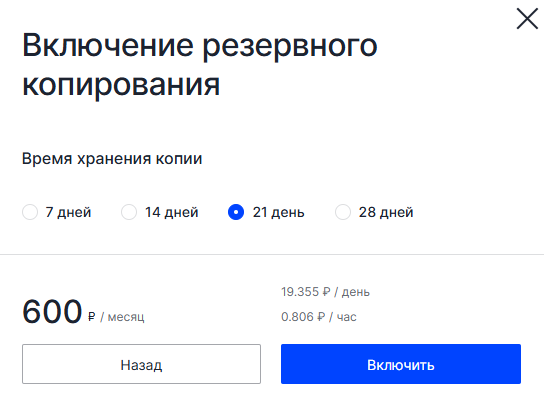Close the backup activation dialog
Image resolution: width=544 pixels, height=398 pixels.
[527, 19]
